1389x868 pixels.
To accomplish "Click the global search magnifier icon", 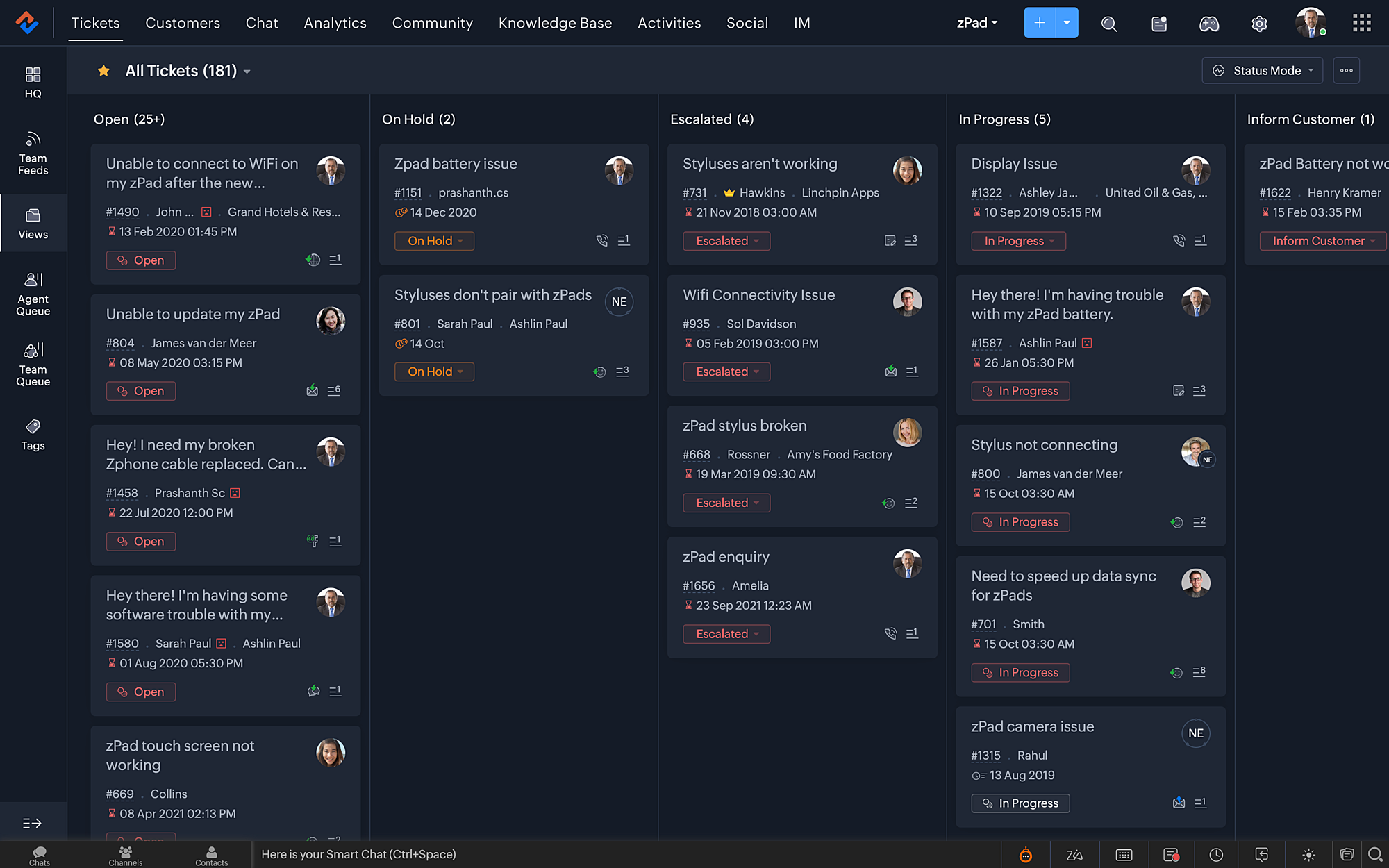I will pos(1109,24).
